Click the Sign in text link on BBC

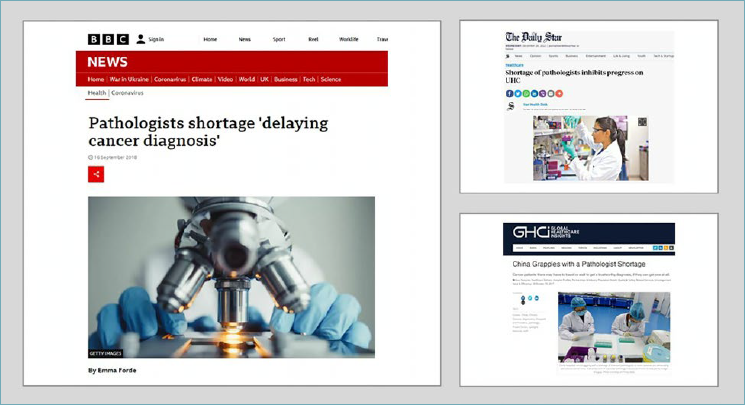coord(156,39)
